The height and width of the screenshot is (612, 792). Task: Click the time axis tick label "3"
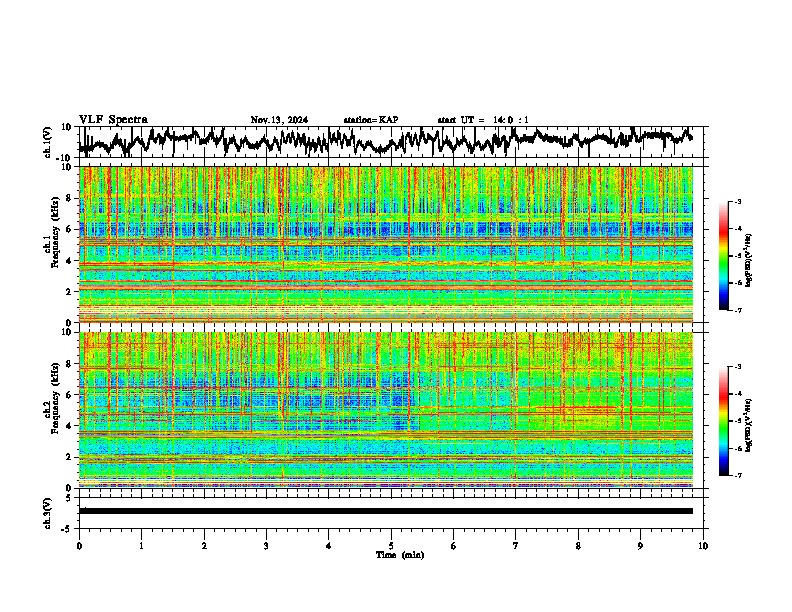tap(266, 546)
